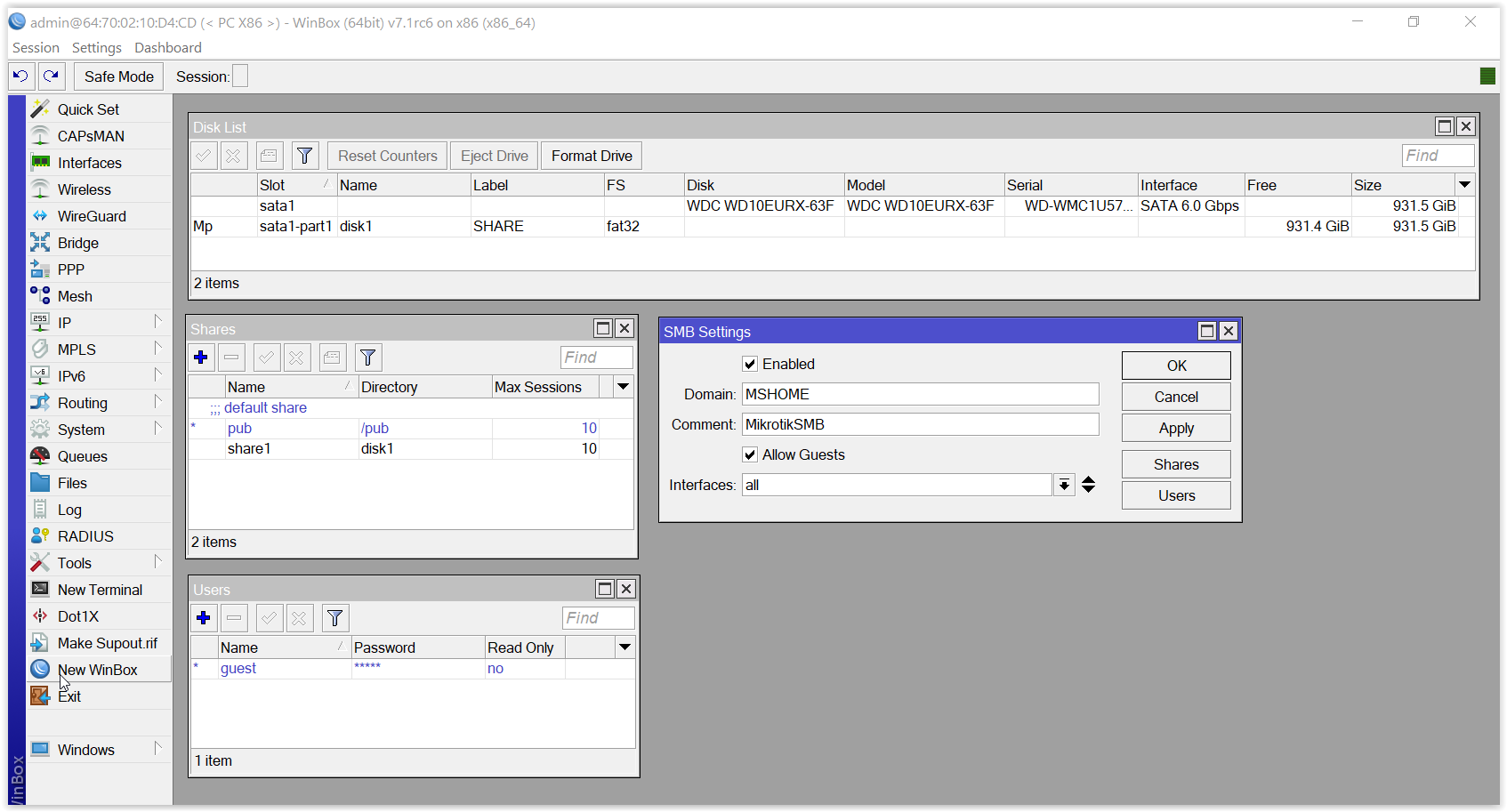Open the Dashboard menu
Image resolution: width=1507 pixels, height=812 pixels.
point(168,48)
